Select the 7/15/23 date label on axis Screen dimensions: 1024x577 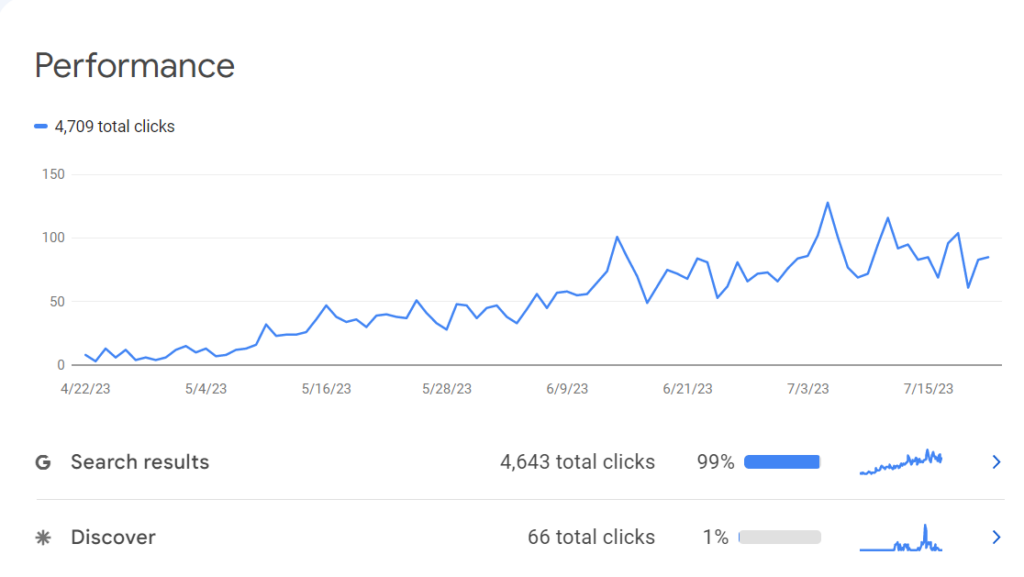[928, 389]
